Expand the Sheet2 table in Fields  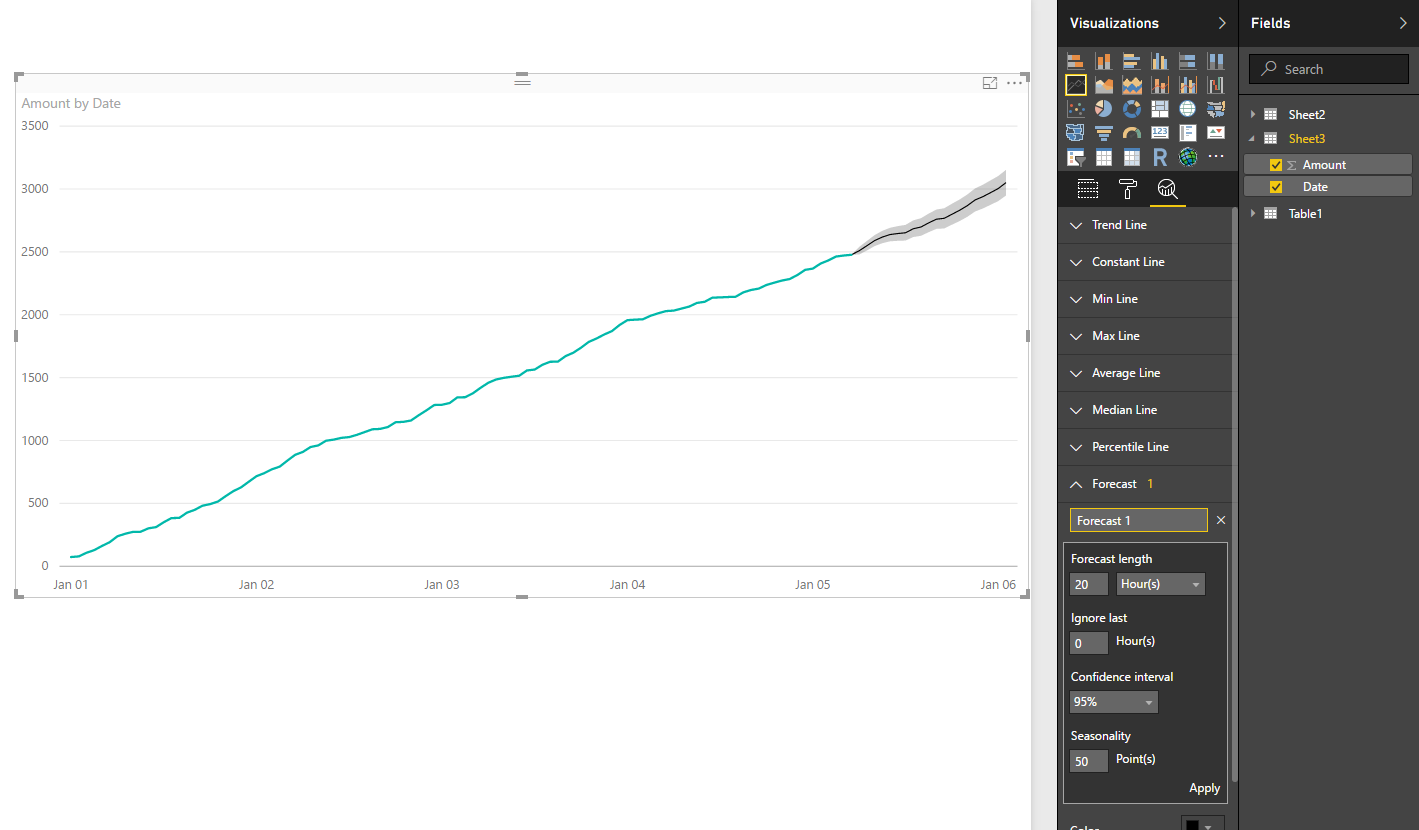1252,115
